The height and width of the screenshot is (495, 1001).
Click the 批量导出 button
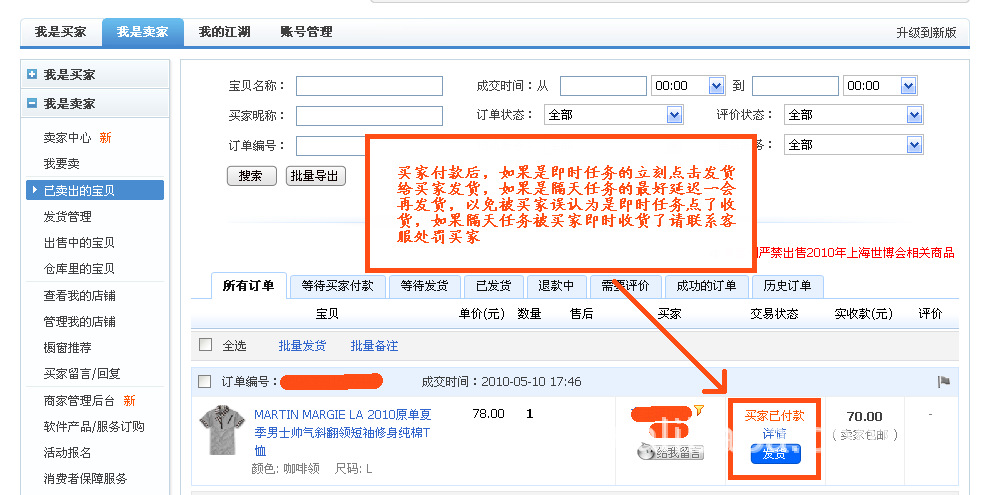click(315, 176)
